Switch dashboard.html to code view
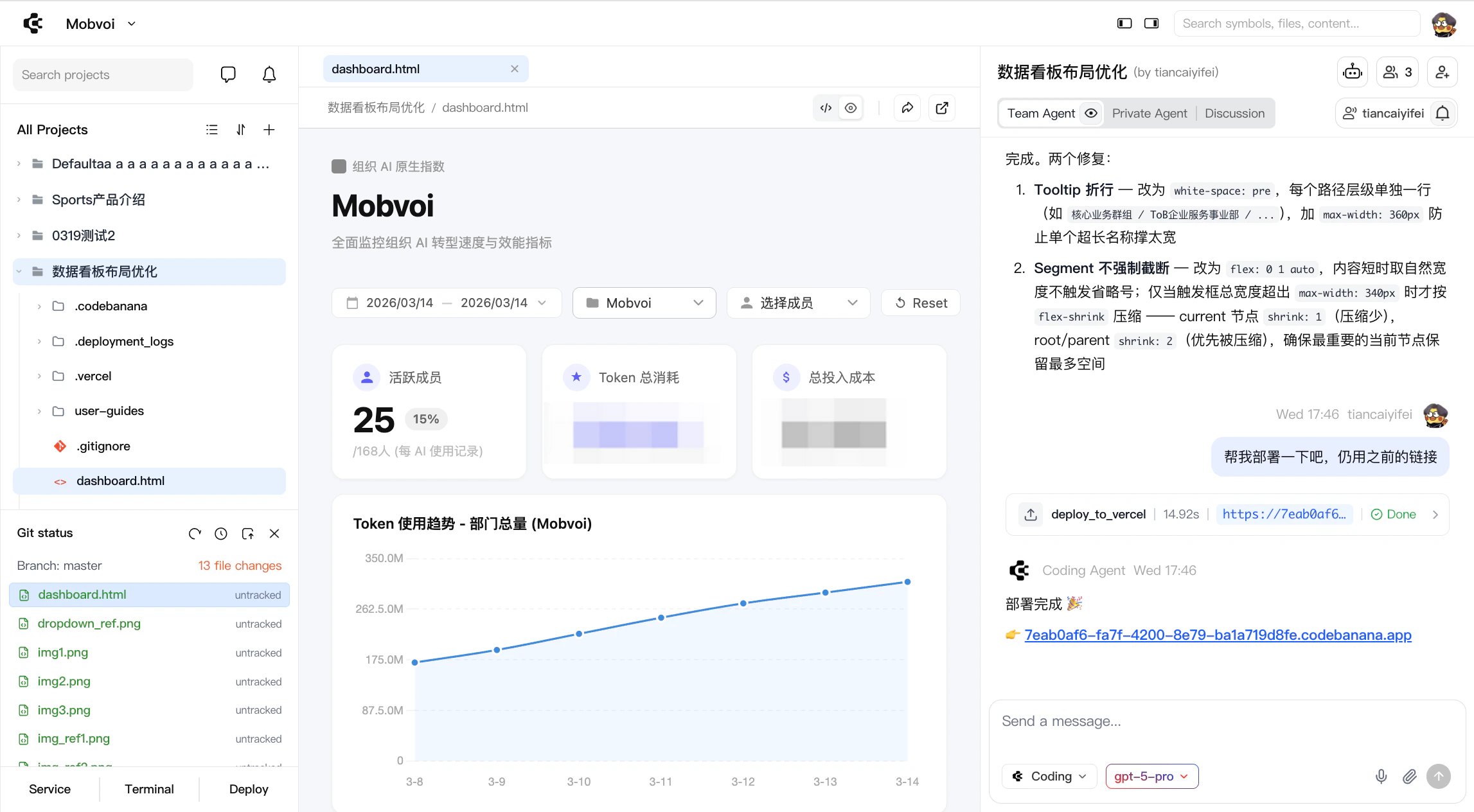Image resolution: width=1474 pixels, height=812 pixels. tap(826, 107)
